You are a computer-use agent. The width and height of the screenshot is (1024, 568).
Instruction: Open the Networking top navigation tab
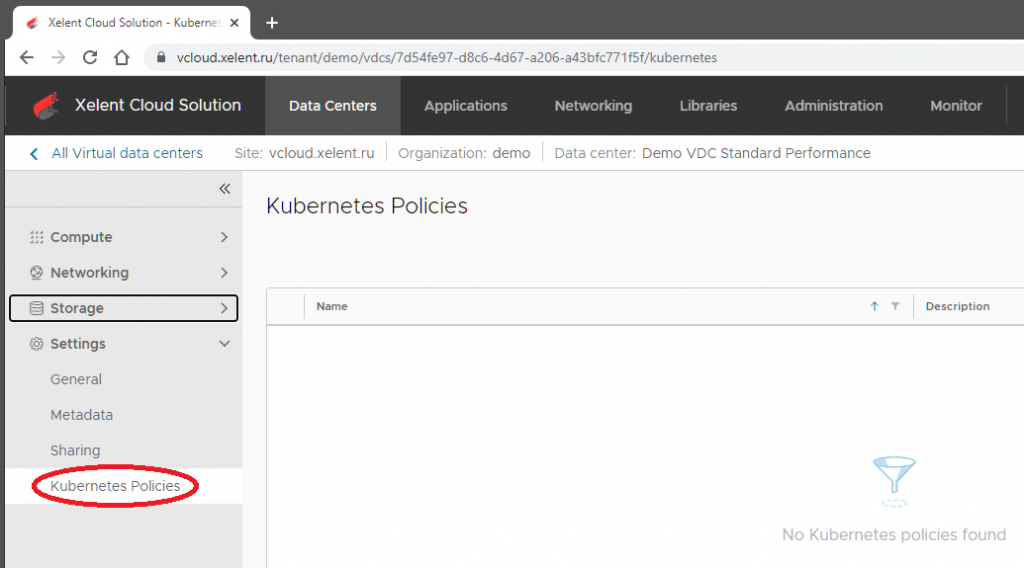pyautogui.click(x=593, y=106)
